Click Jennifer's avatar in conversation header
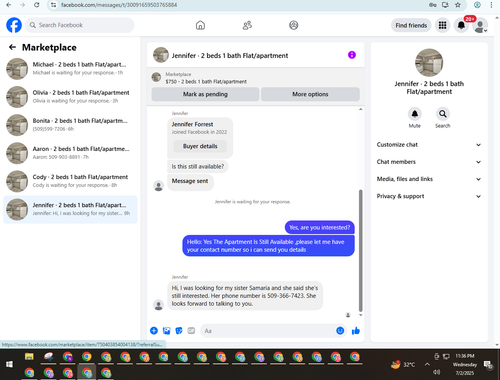Screen dimensions: 500x380 pos(161,55)
